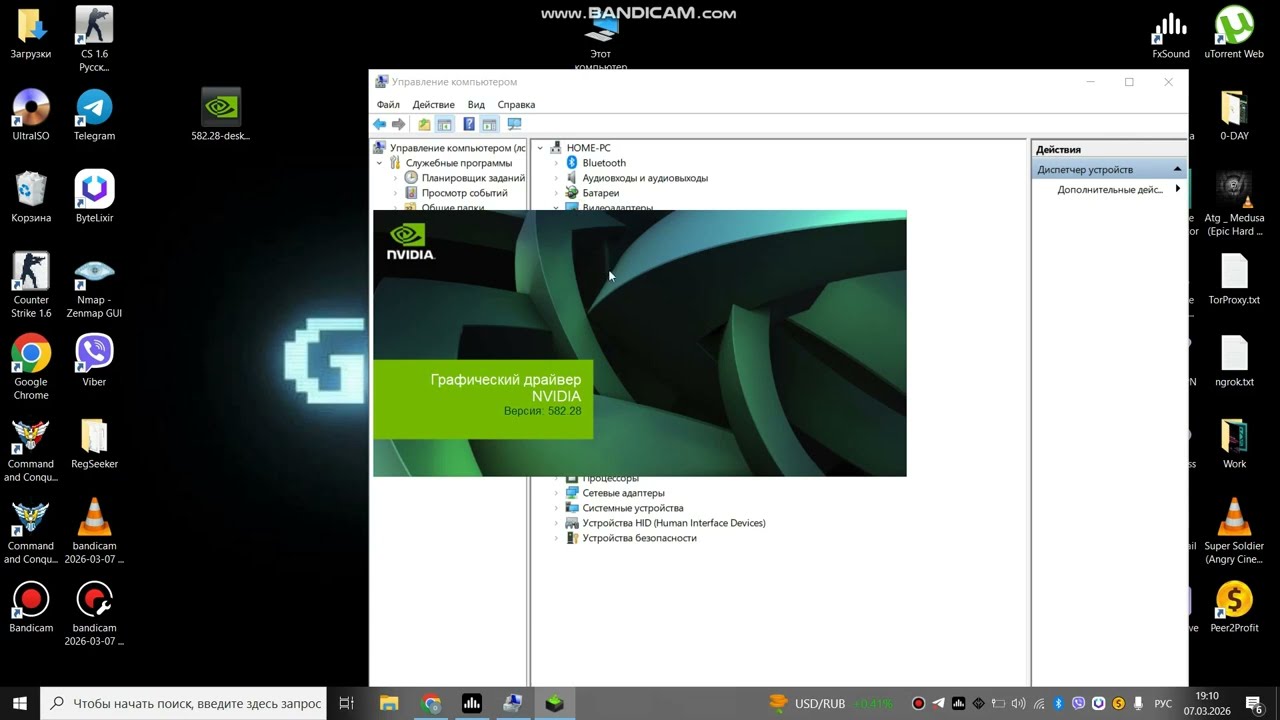Screen dimensions: 1280x720
Task: Collapse the Диспетчер устройств actions section
Action: coord(1177,170)
